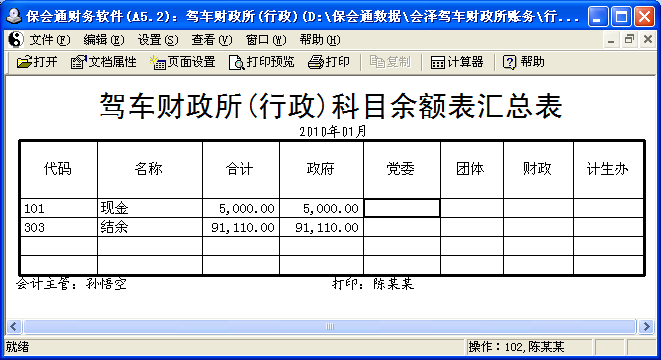Click the help question-mark icon
This screenshot has height=360, width=661.
pyautogui.click(x=509, y=62)
